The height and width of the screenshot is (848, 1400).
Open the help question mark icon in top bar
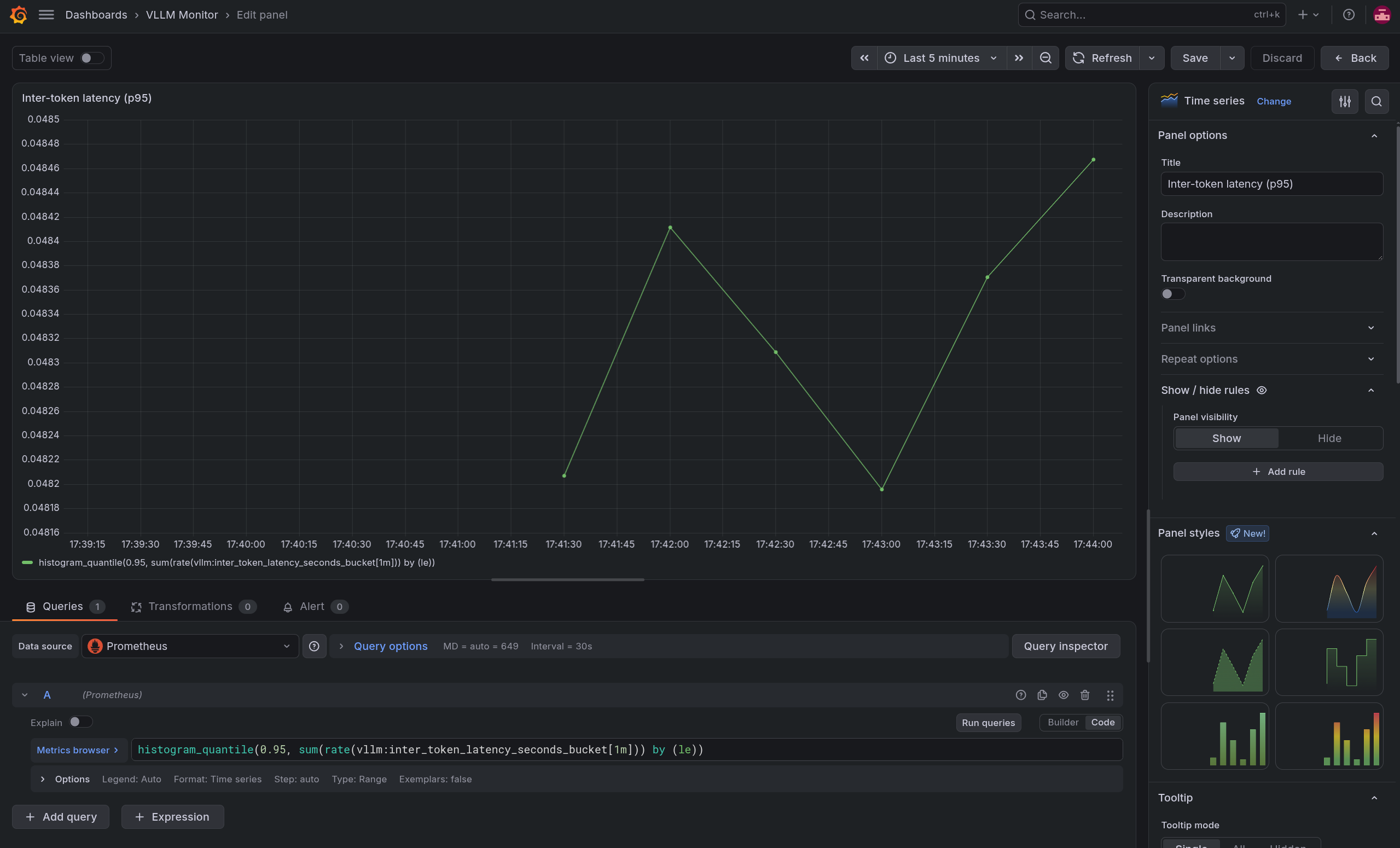pyautogui.click(x=1348, y=15)
